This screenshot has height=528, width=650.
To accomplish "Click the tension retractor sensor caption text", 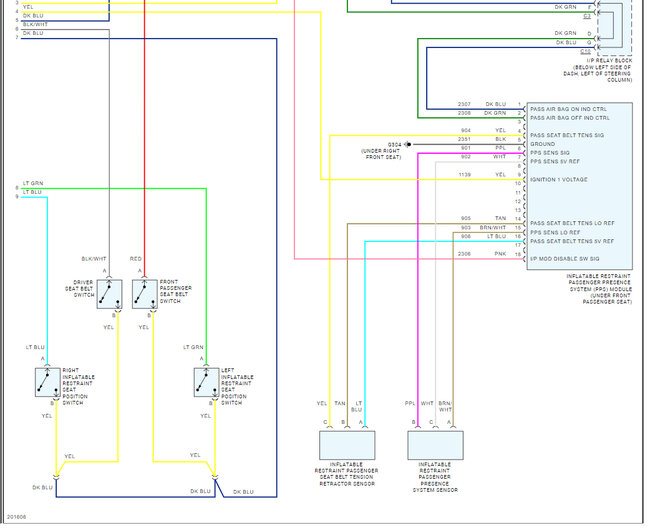I will pyautogui.click(x=347, y=474).
